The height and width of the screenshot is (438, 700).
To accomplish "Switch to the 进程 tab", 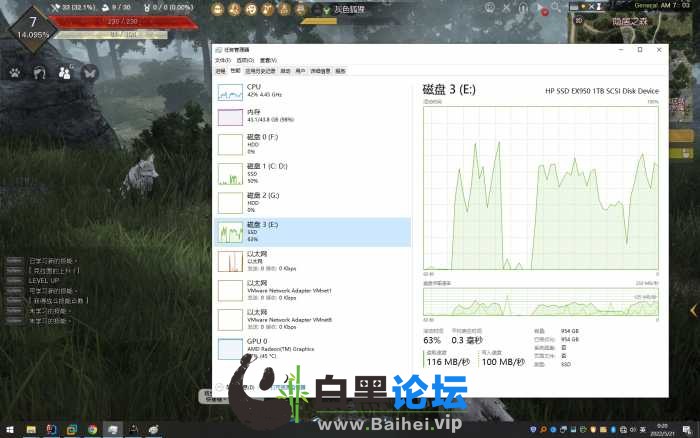I will [x=221, y=71].
